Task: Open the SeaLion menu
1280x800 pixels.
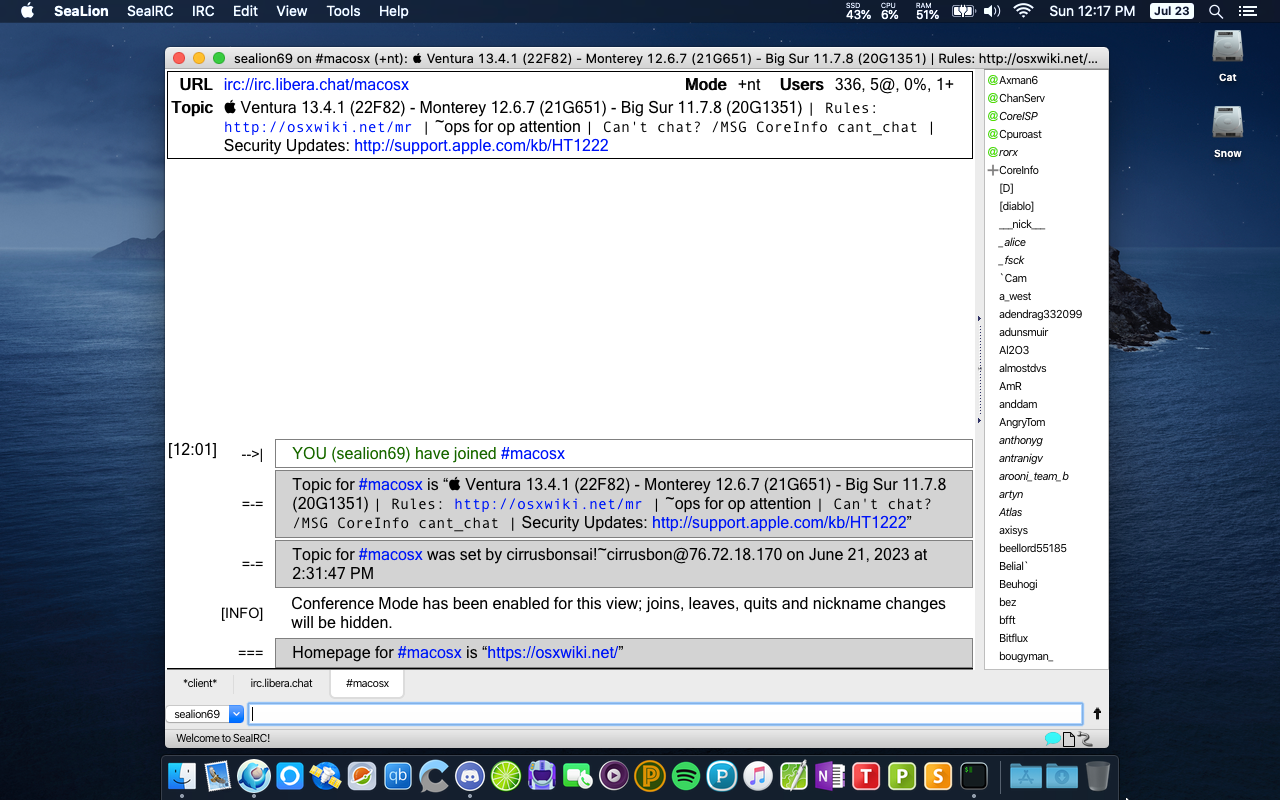Action: (81, 11)
